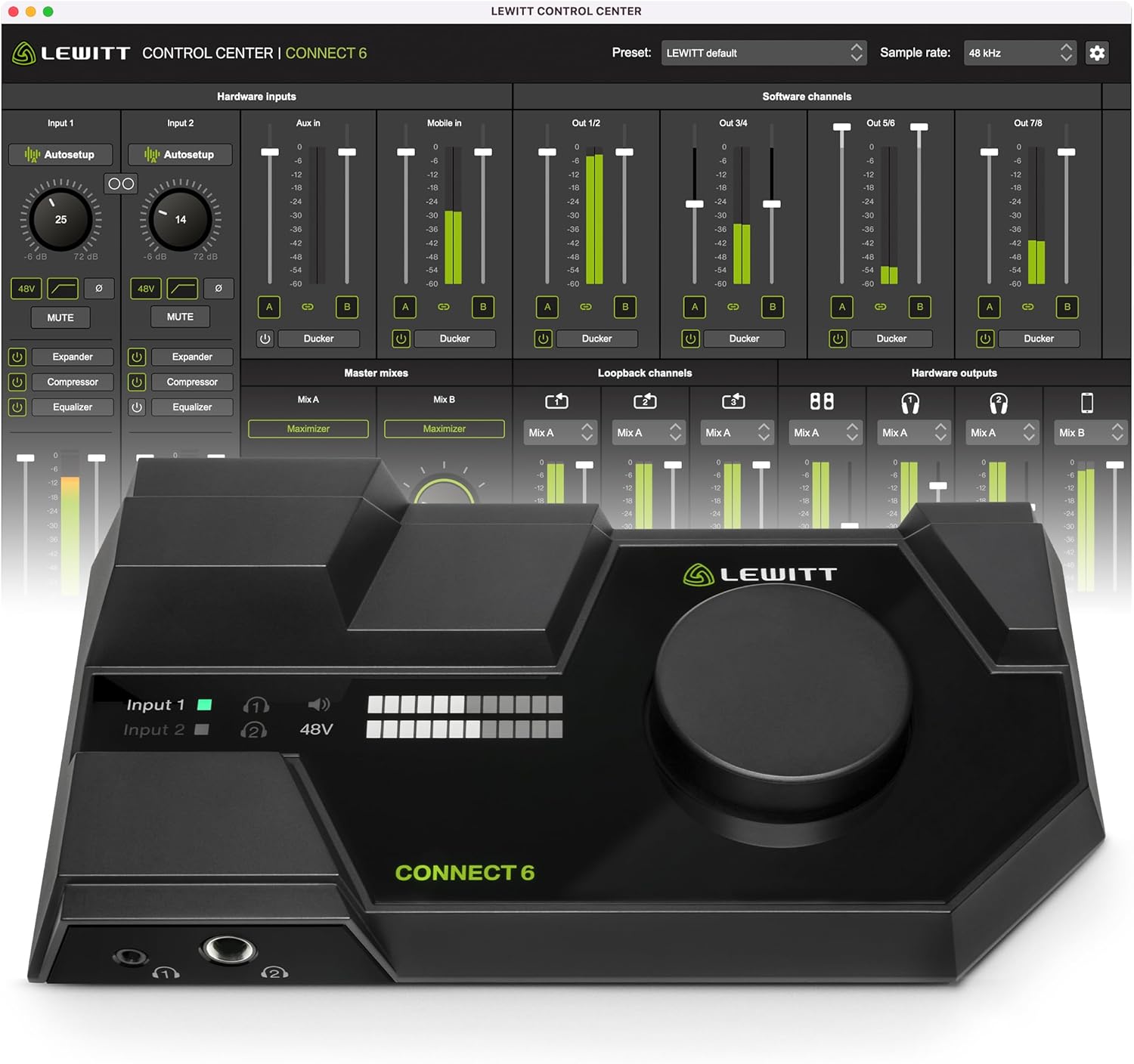Image resolution: width=1134 pixels, height=1064 pixels.
Task: Open the Preset dropdown
Action: coord(764,53)
